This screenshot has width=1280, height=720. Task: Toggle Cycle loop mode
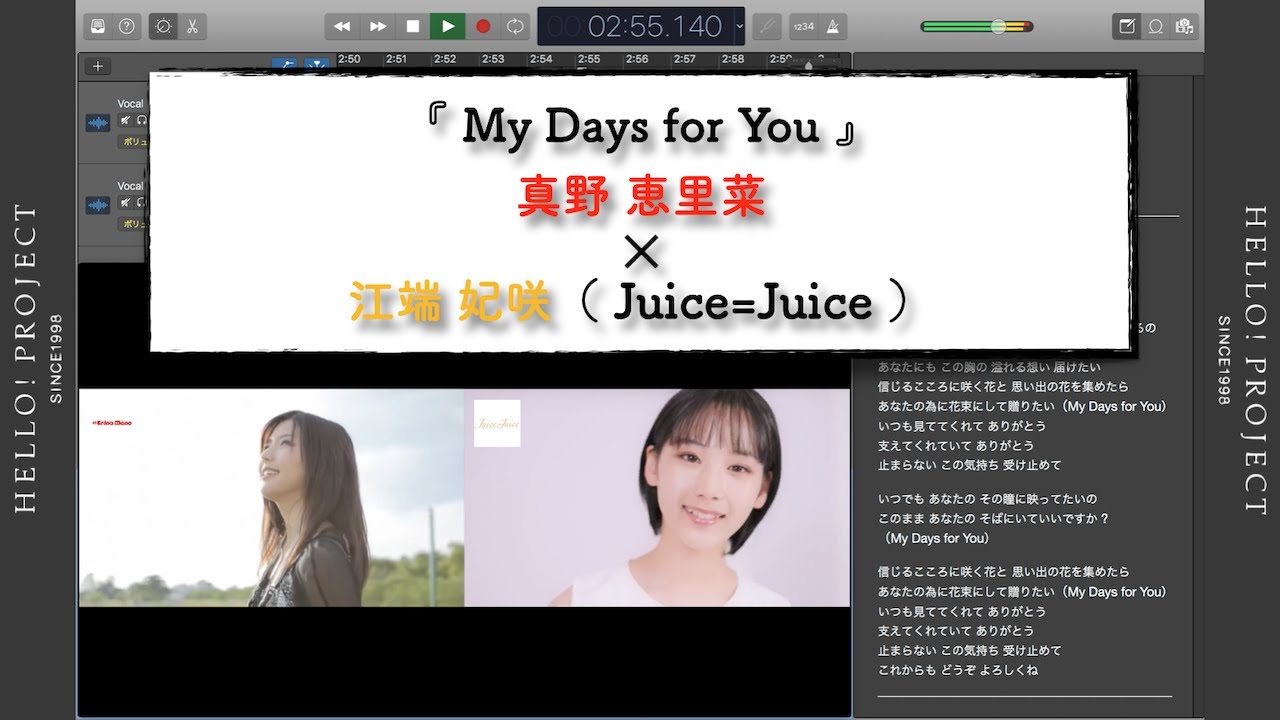click(x=515, y=26)
